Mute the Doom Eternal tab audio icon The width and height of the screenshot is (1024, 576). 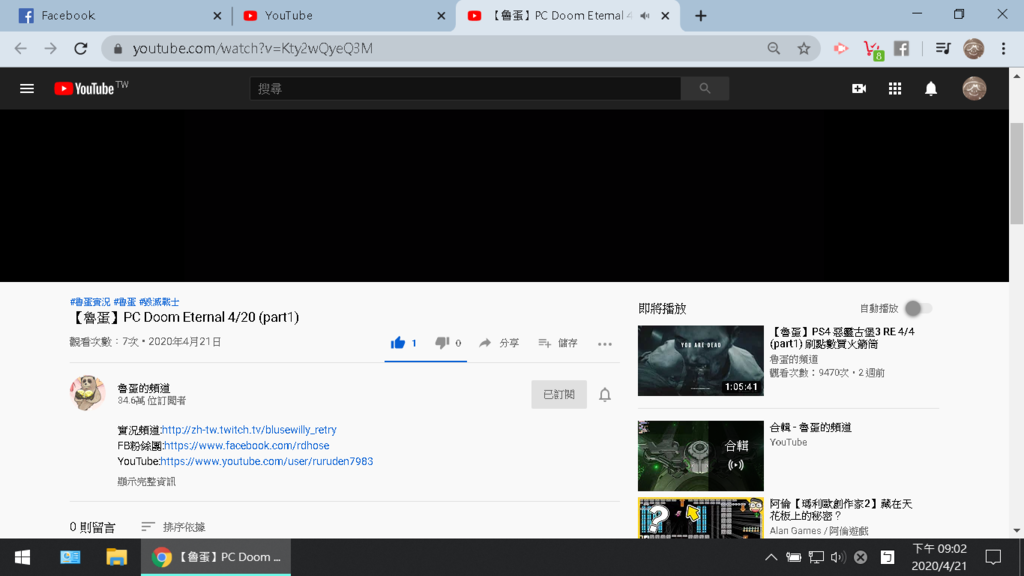point(645,16)
